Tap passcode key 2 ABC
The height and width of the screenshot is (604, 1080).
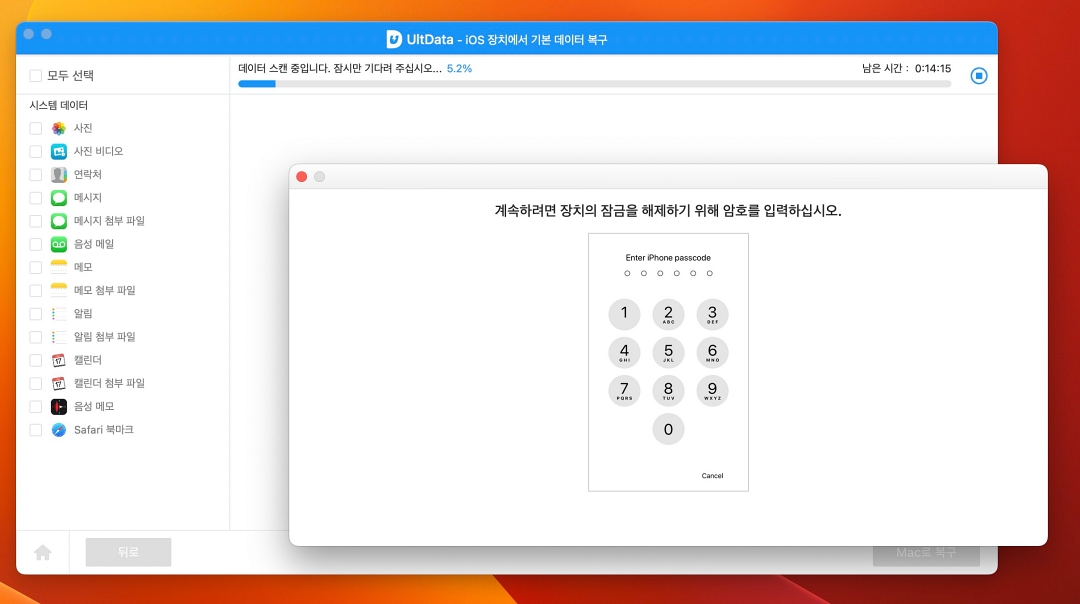point(668,314)
